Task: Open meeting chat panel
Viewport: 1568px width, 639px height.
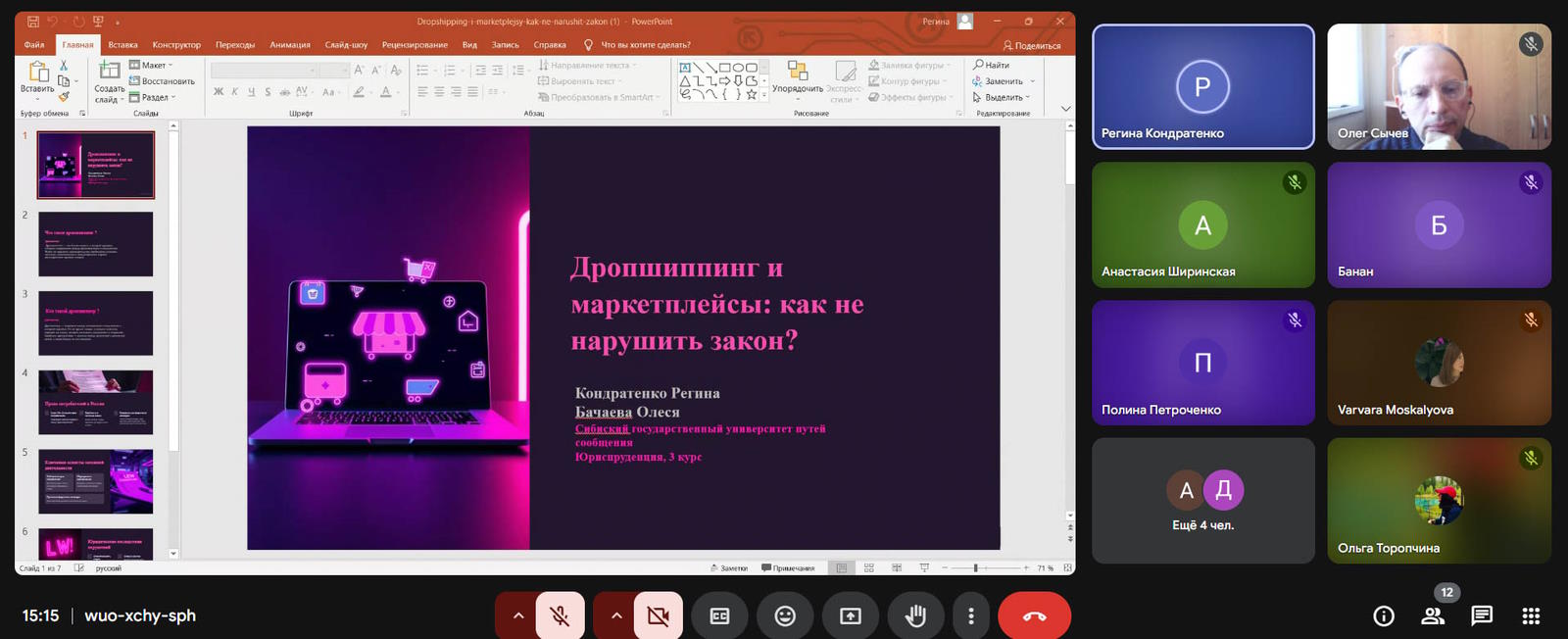Action: coord(1482,615)
